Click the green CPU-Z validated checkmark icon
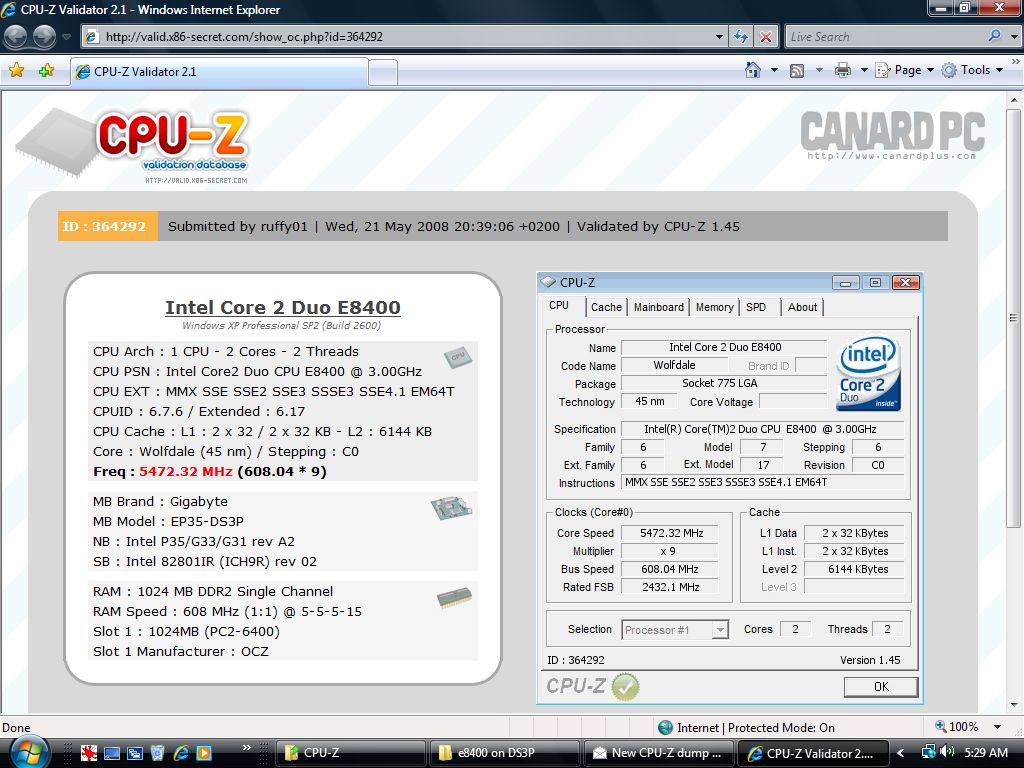 [626, 686]
